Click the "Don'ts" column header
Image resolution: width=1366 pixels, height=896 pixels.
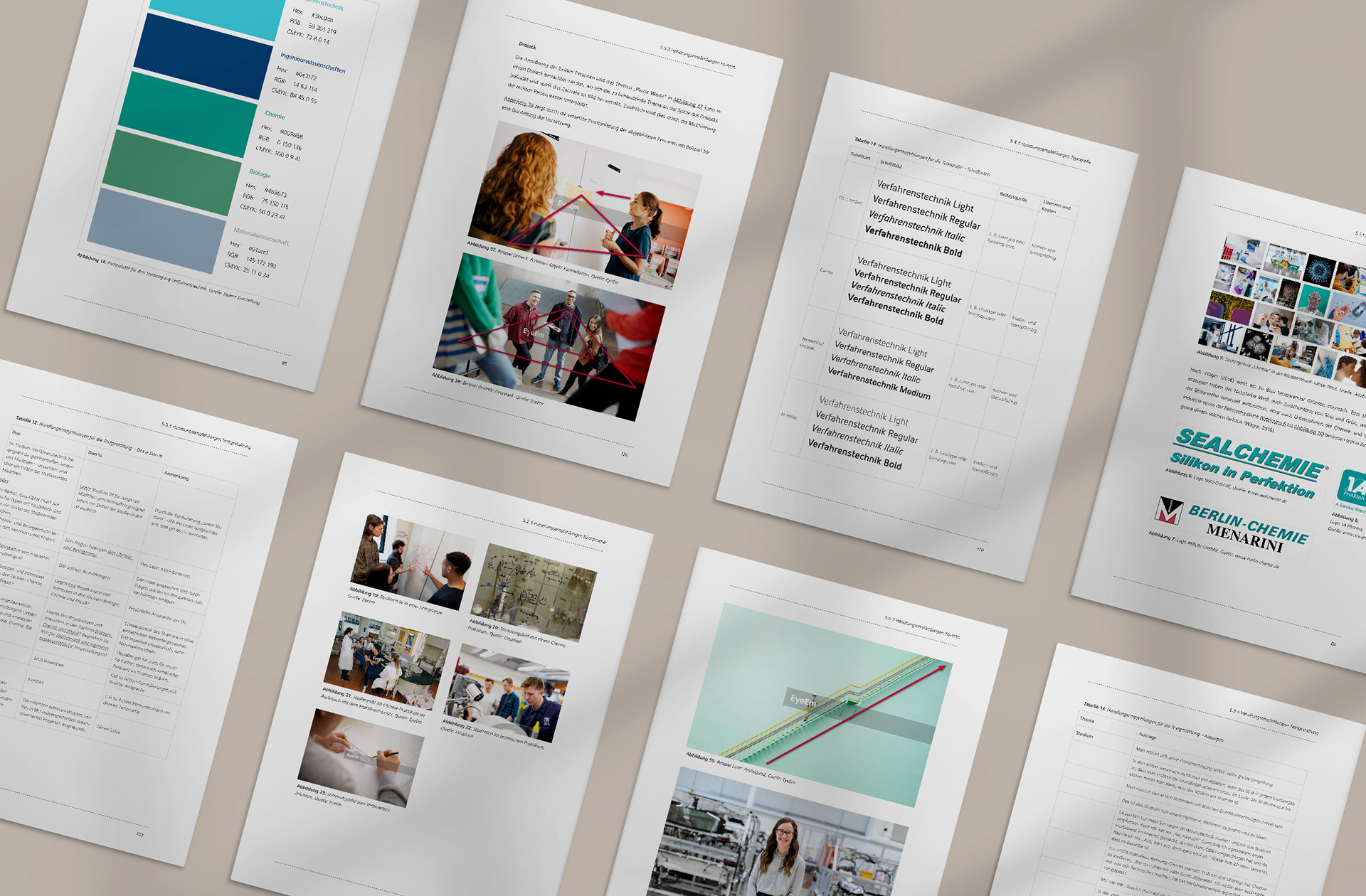[95, 453]
